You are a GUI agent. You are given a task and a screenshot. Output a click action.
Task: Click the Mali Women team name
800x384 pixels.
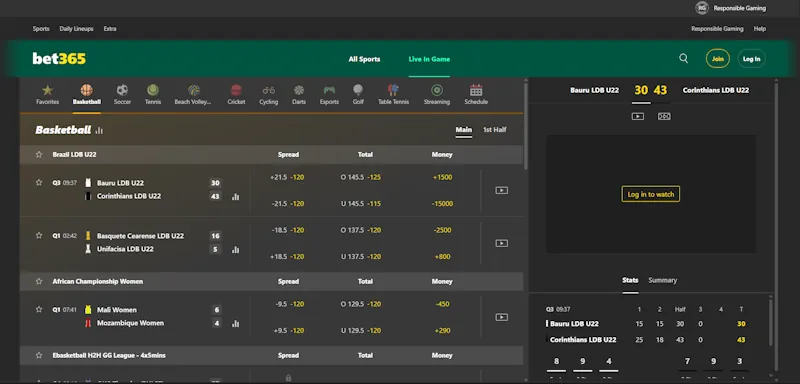point(117,310)
